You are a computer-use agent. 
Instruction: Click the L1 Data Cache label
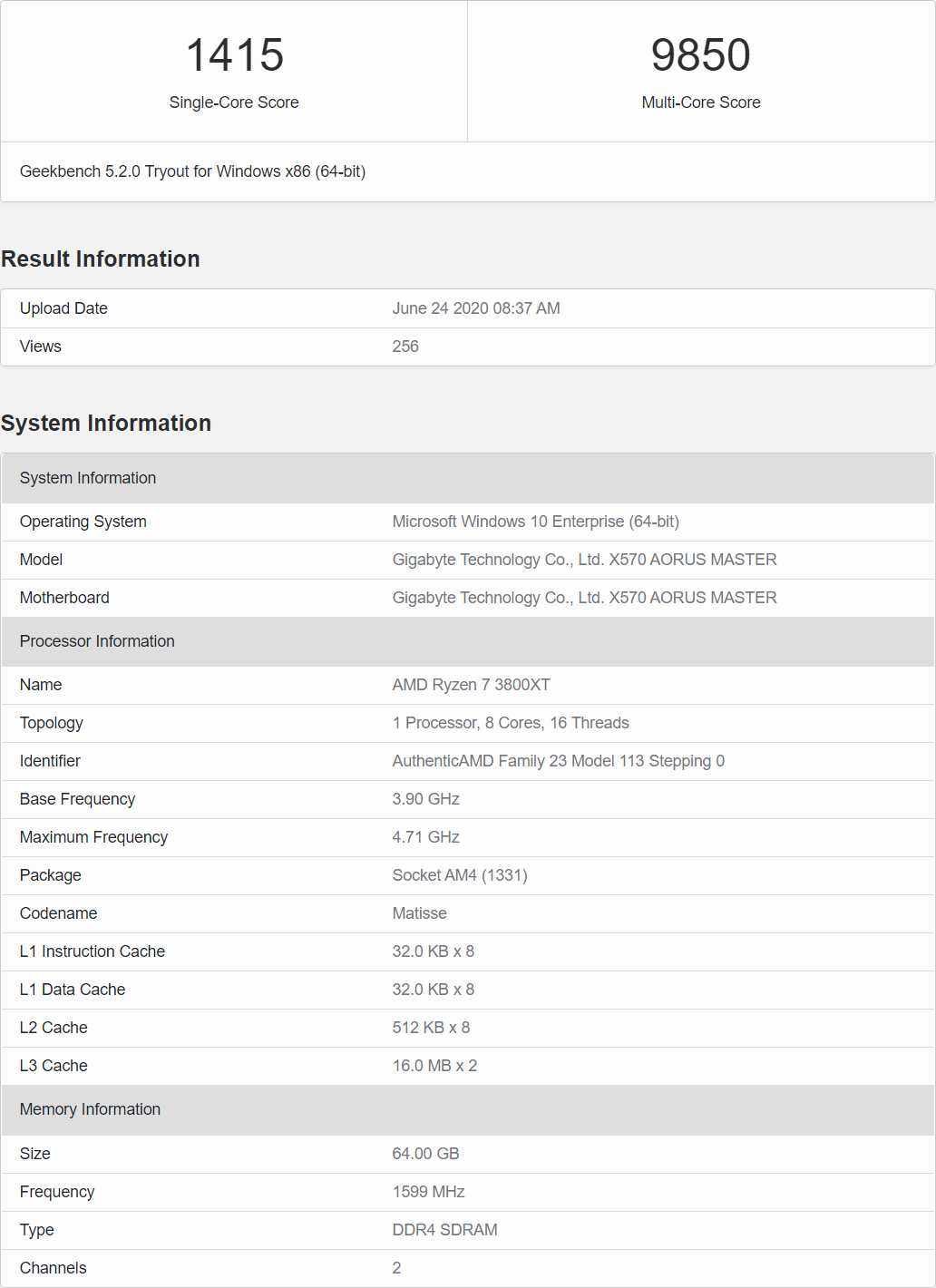coord(73,990)
